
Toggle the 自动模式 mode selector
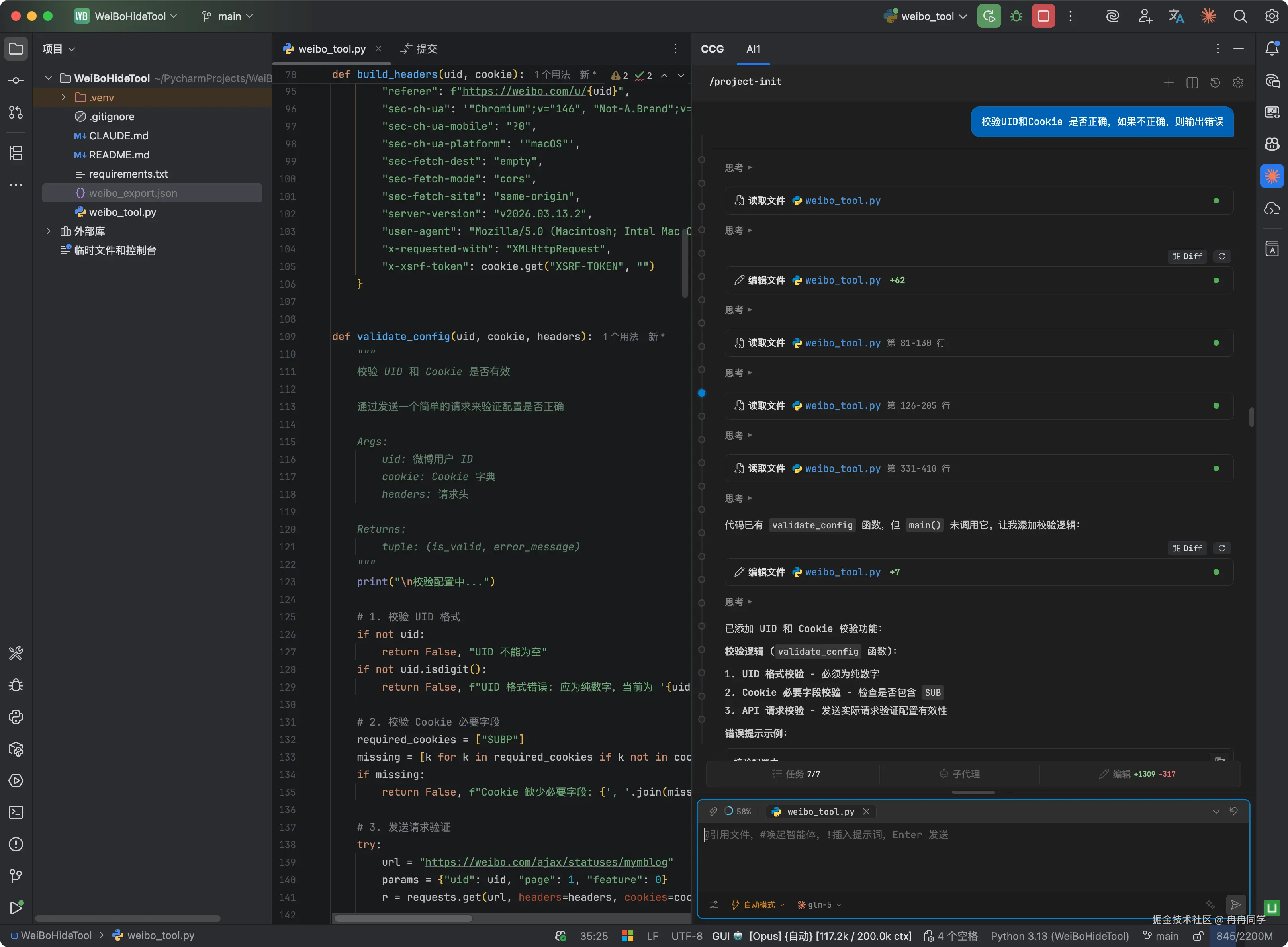coord(758,904)
